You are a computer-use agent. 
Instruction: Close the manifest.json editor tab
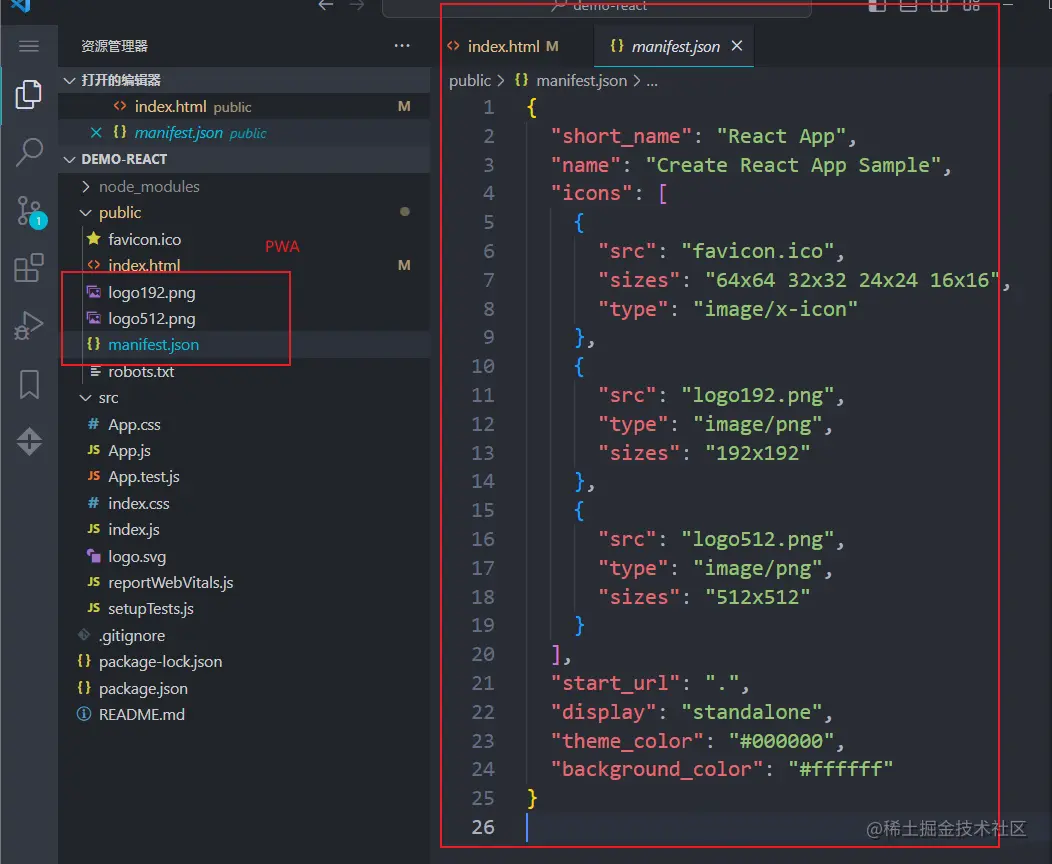737,46
